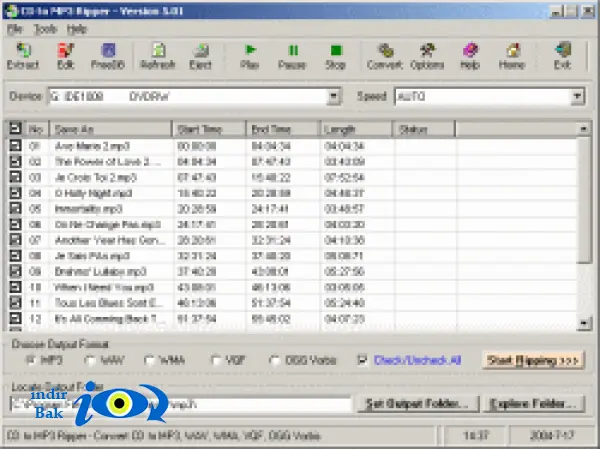Click the track list scrollbar thumb
600x449 pixels.
coord(584,200)
